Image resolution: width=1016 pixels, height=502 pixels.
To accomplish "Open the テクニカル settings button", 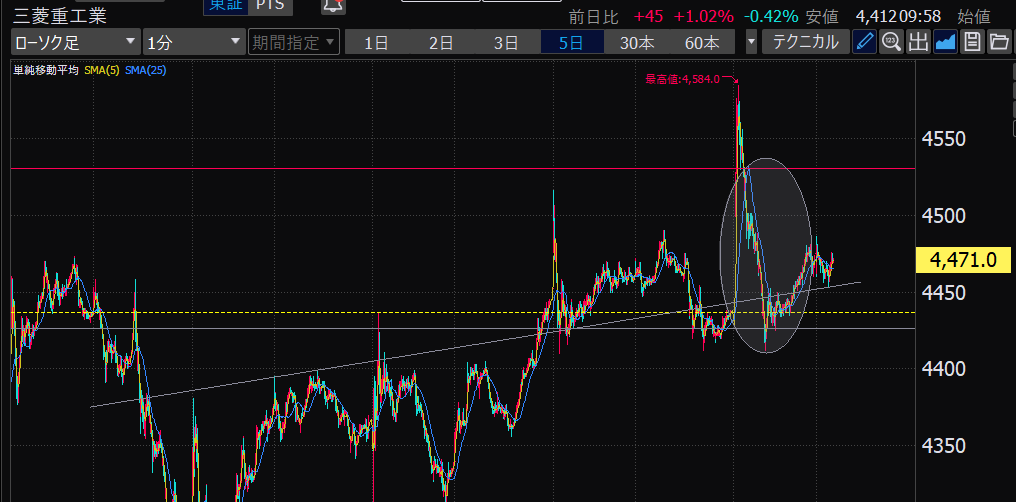I will point(806,42).
